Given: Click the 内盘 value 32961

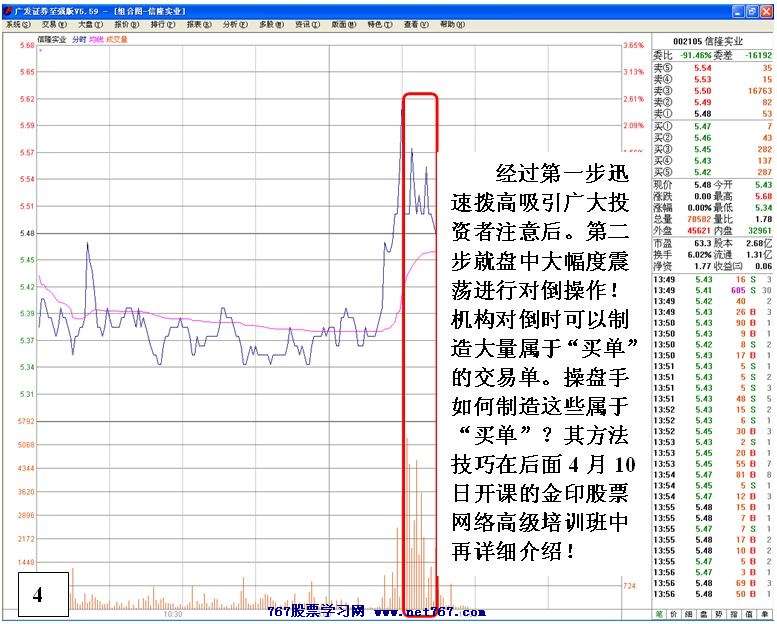Looking at the screenshot, I should tap(760, 230).
